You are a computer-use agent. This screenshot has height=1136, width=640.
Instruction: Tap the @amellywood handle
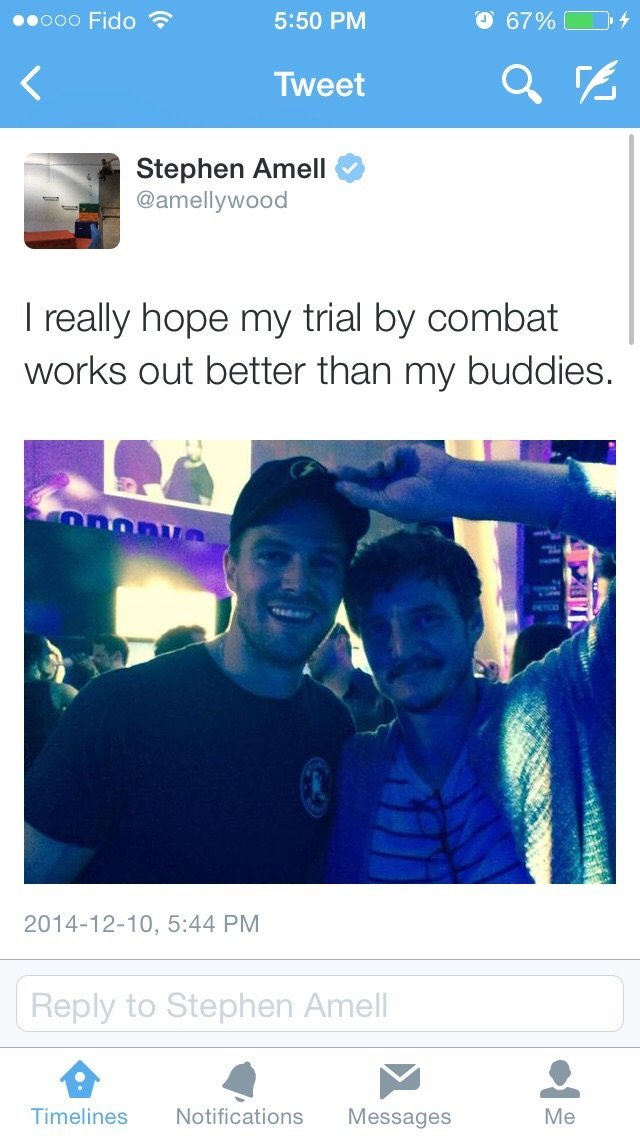[212, 200]
